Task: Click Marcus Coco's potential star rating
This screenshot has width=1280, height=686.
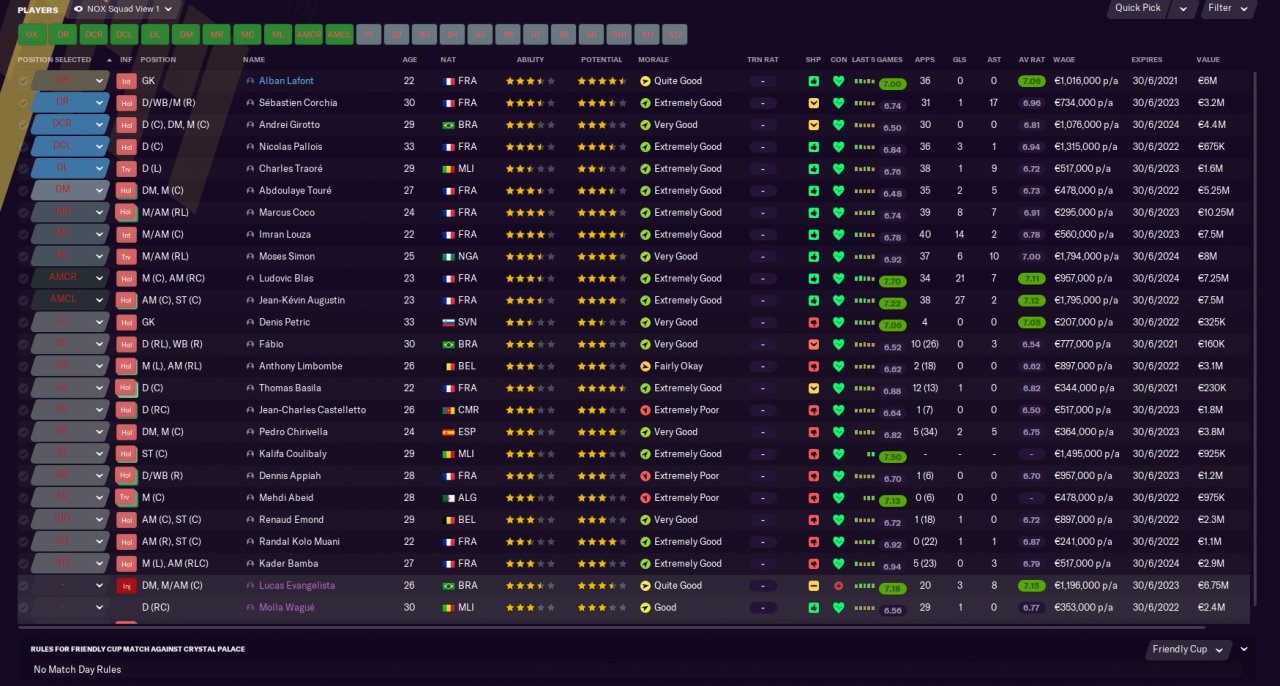Action: click(x=601, y=212)
